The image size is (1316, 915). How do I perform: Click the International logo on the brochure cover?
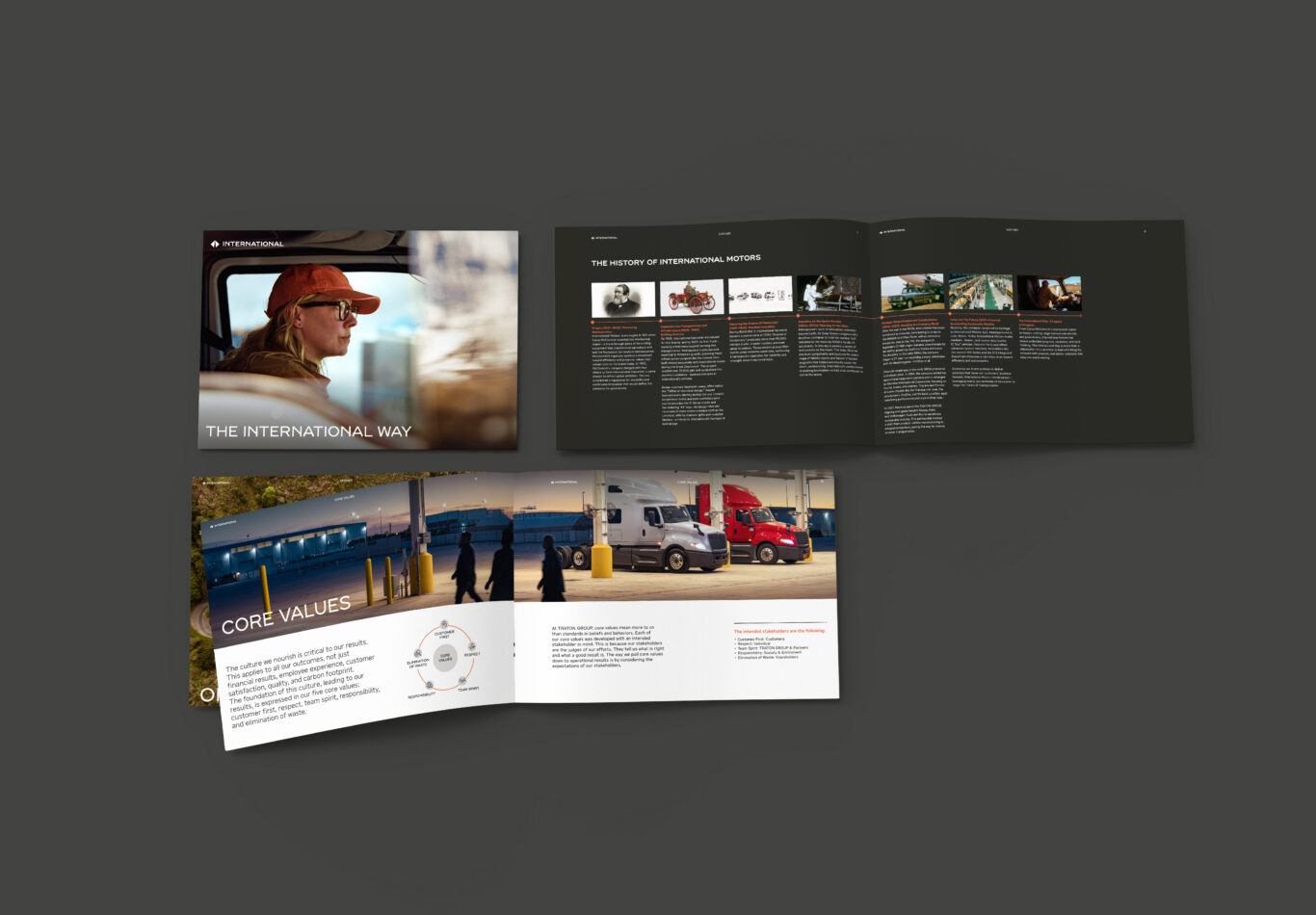point(247,244)
